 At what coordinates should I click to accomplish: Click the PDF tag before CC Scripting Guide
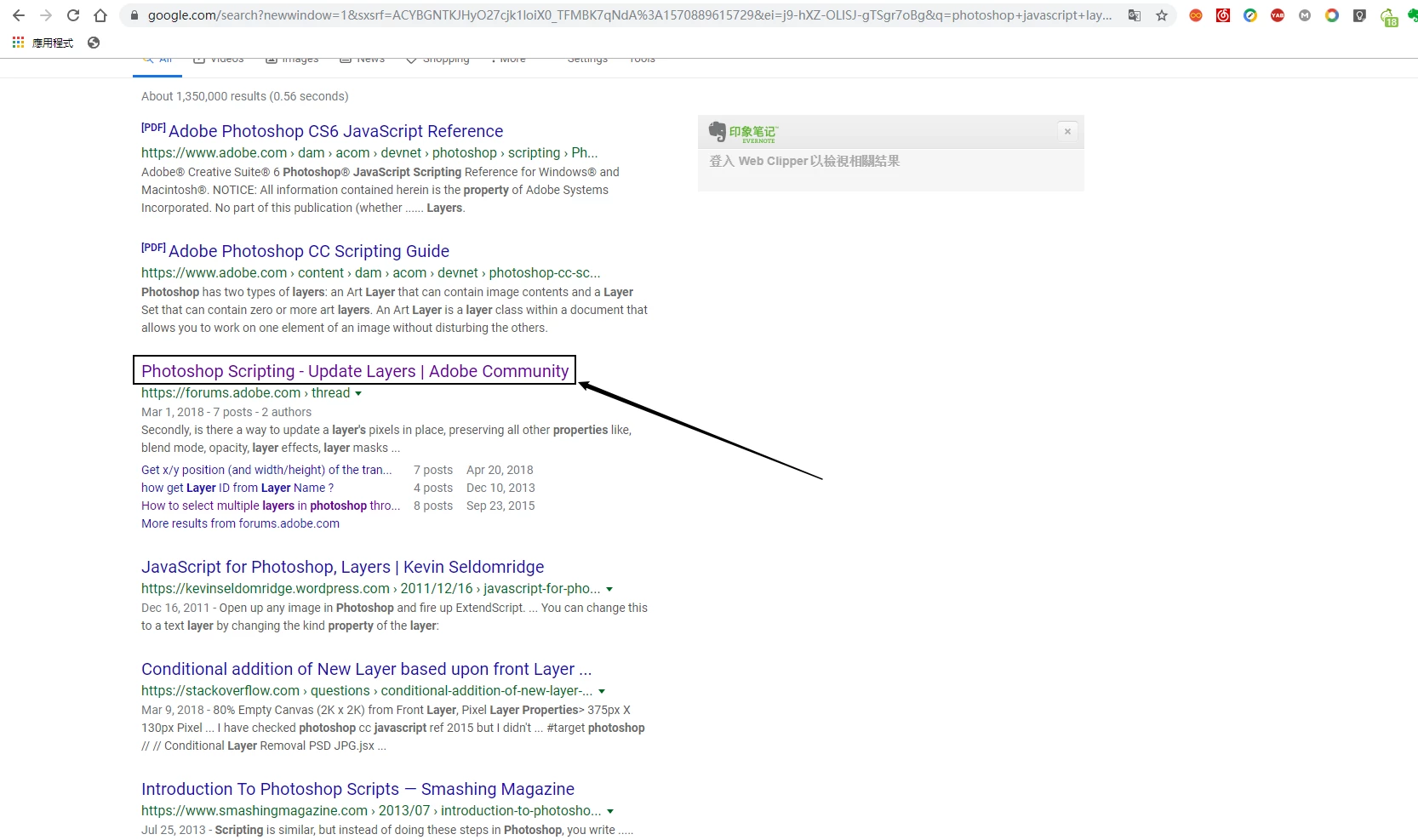click(x=153, y=248)
